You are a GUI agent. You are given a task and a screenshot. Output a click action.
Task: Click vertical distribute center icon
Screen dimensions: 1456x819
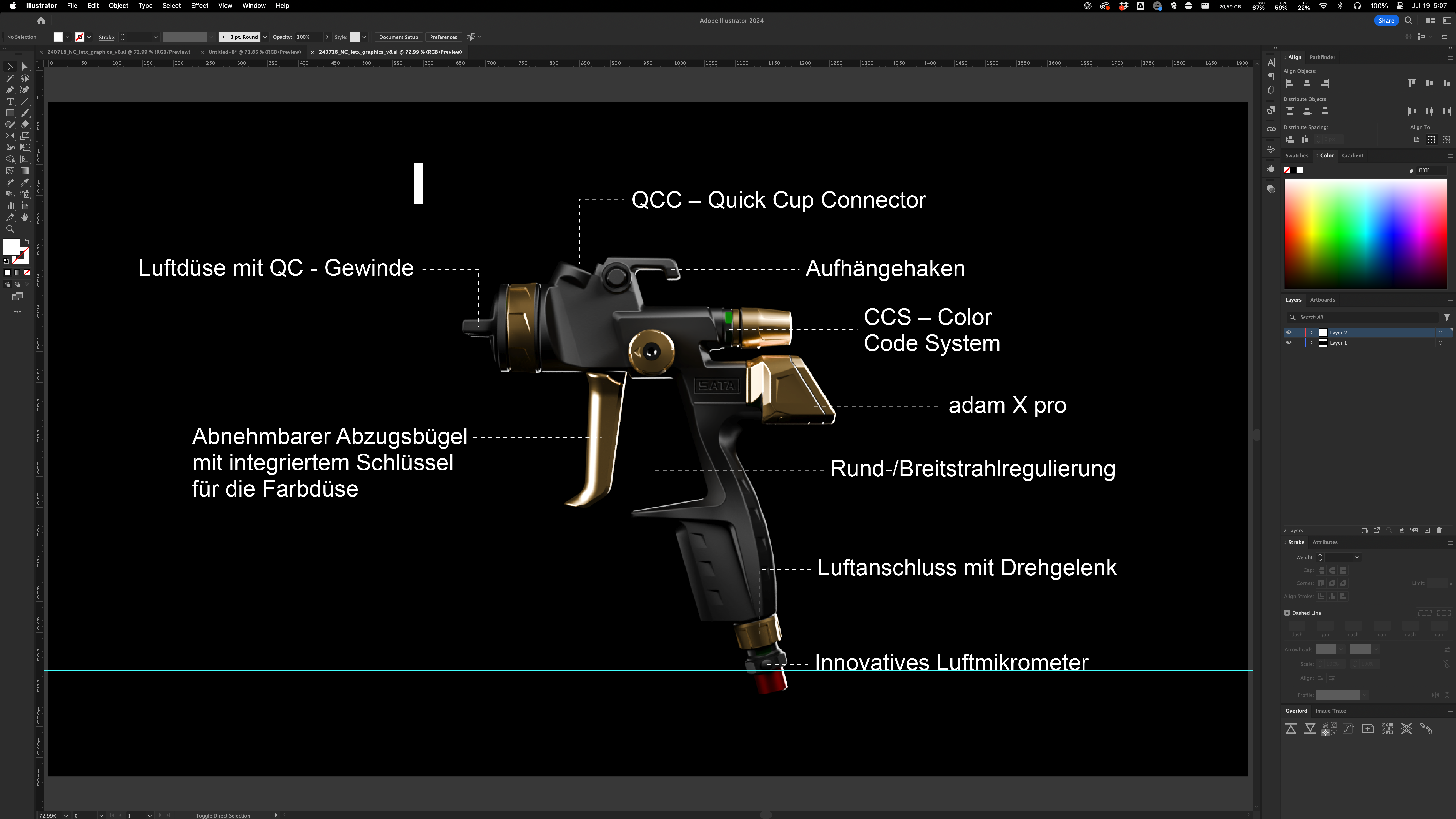pos(1307,111)
